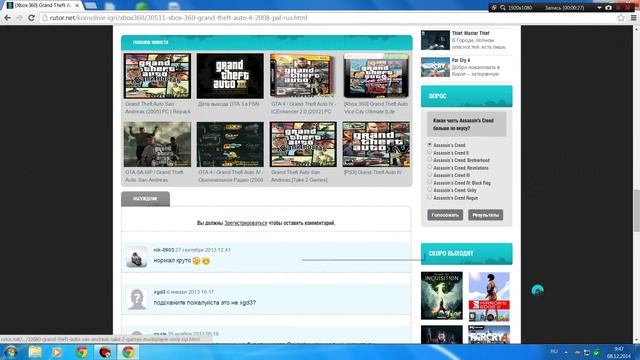Click the recorder magnifier icon
640x360 pixels.
(503, 8)
